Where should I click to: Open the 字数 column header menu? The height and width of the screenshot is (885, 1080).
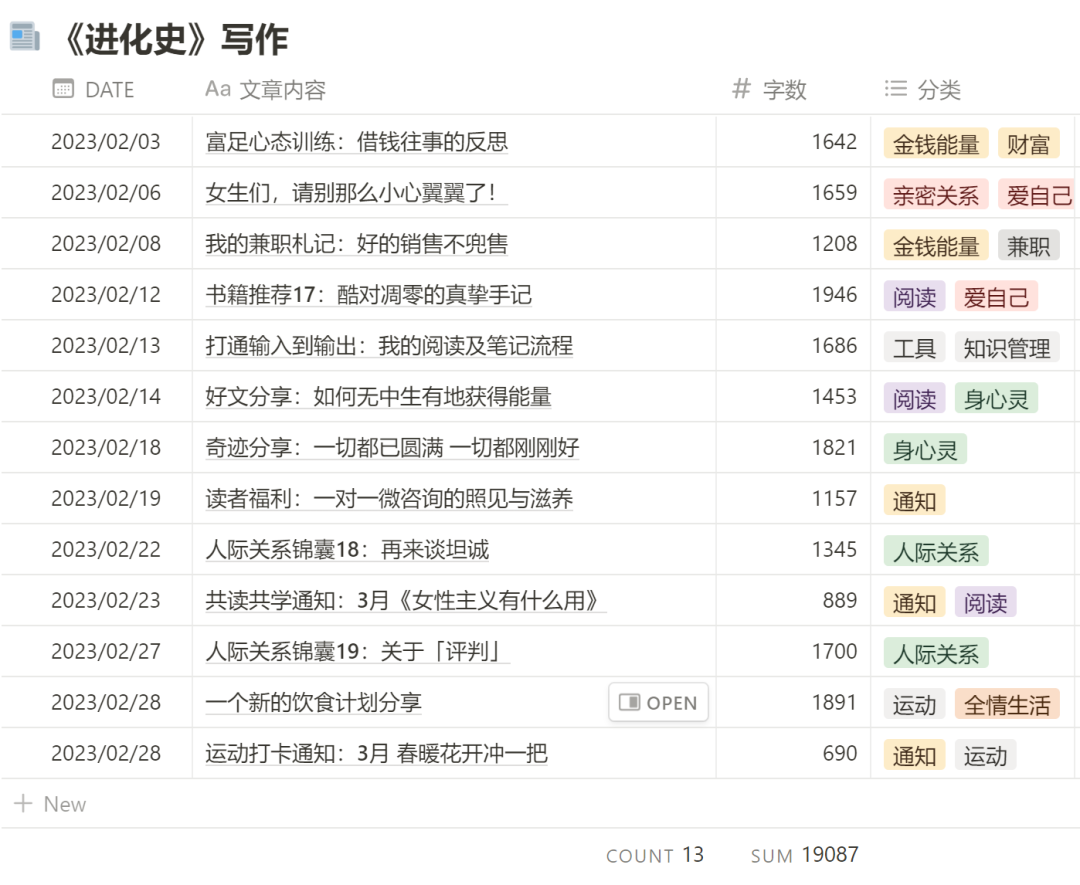pos(769,90)
